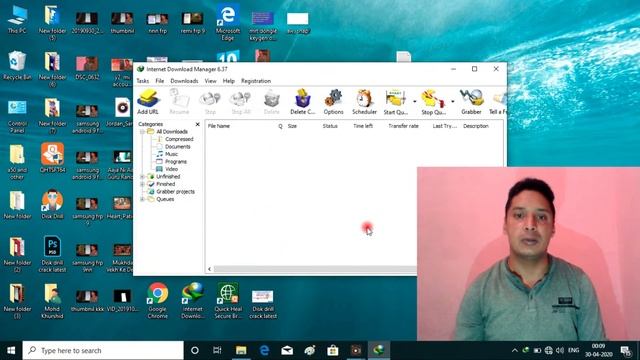This screenshot has width=640, height=360.
Task: Open the Disk Drill desktop shortcut
Action: point(52,204)
